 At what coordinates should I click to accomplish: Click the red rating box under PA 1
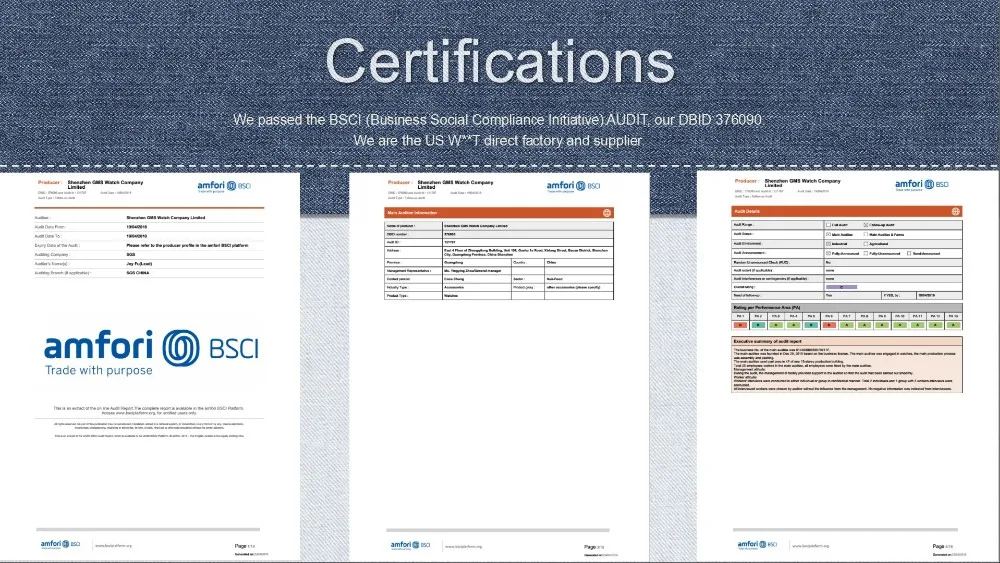point(740,325)
